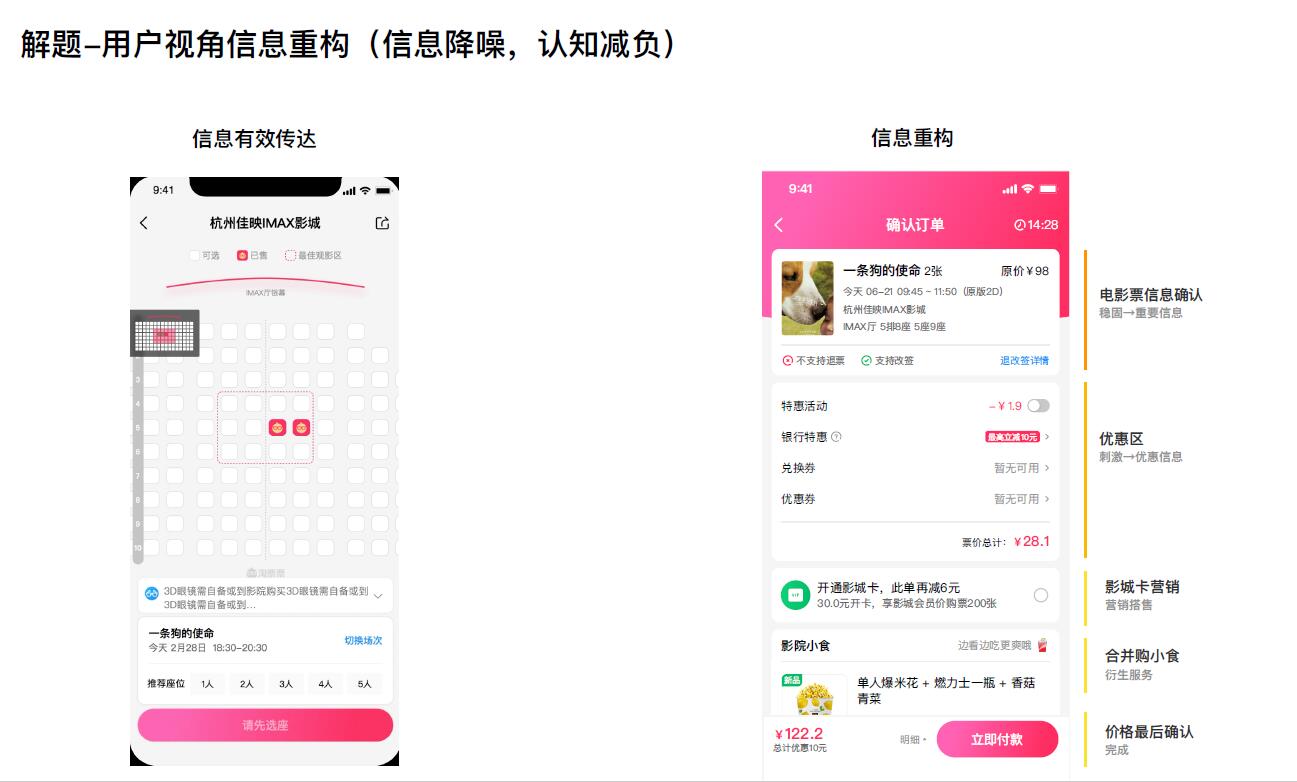Choose 3人 recommended seats option

(286, 684)
